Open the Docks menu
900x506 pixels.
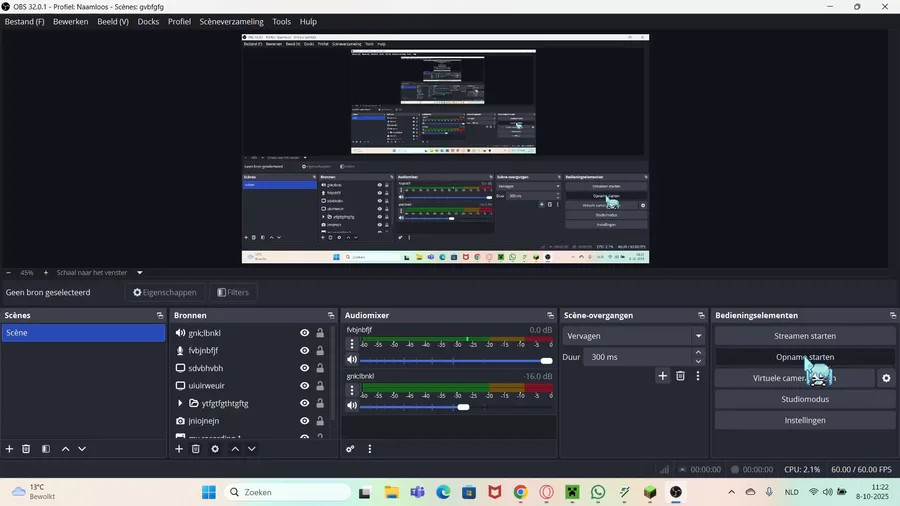click(148, 21)
